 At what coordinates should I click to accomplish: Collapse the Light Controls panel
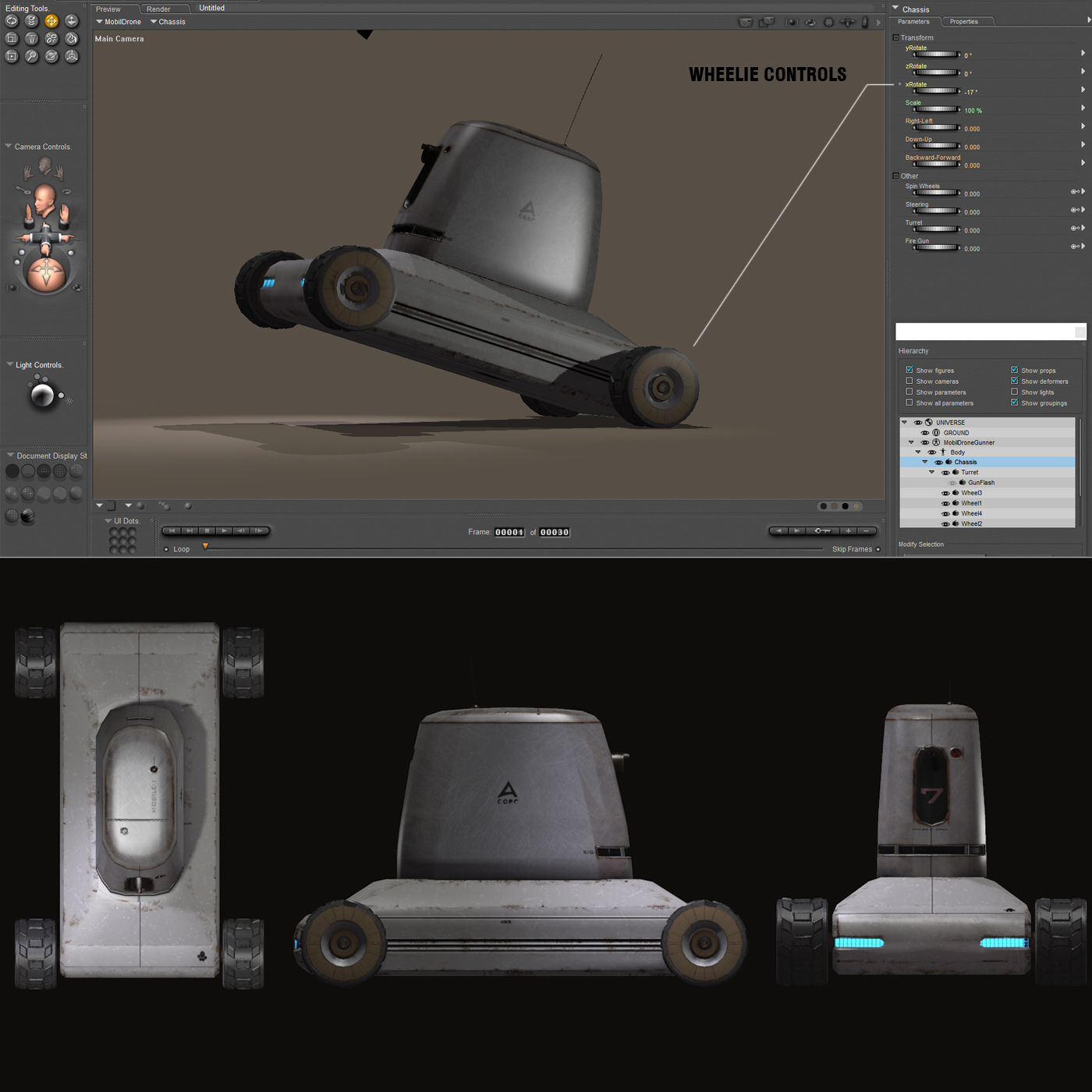click(9, 364)
